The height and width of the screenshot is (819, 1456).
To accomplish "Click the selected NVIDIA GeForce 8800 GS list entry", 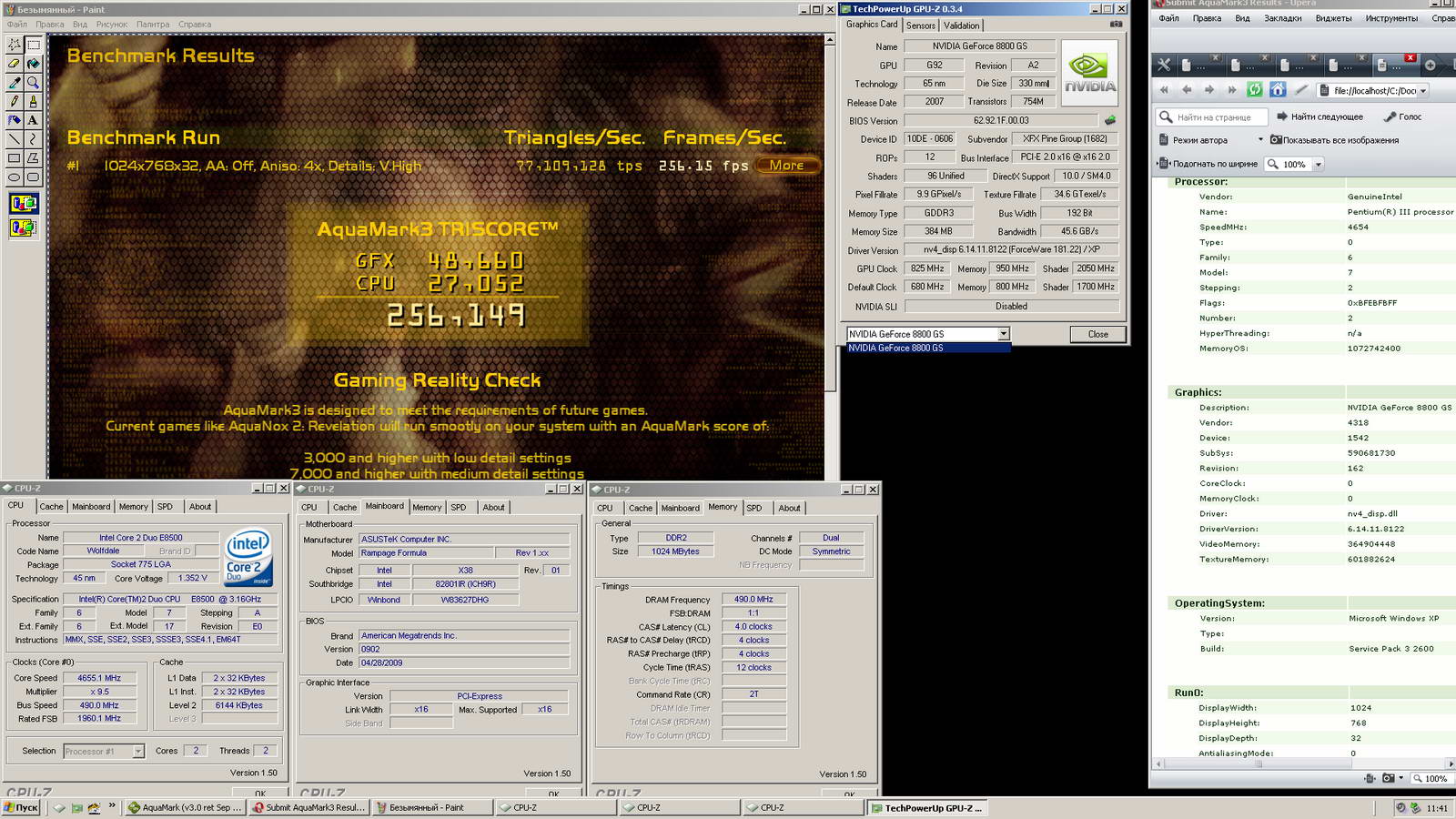I will 928,348.
